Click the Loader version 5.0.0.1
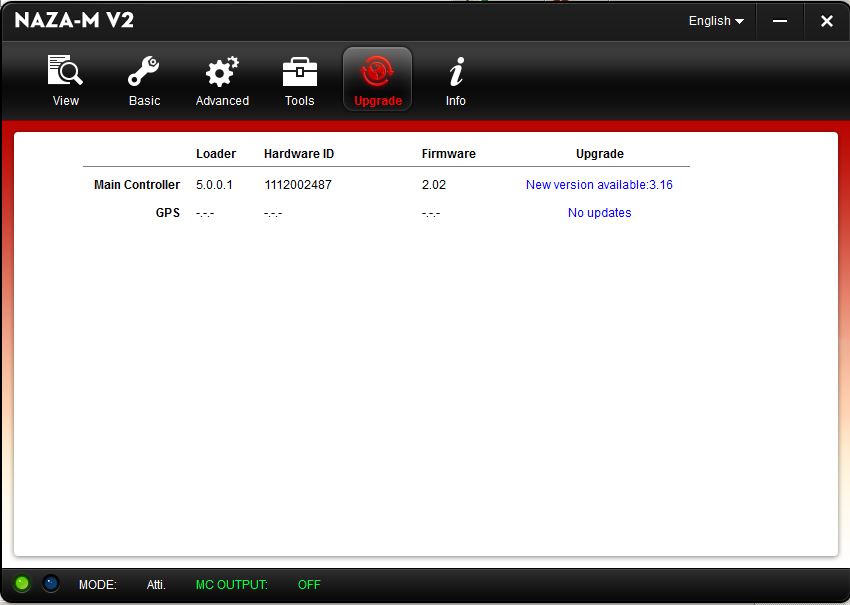850x605 pixels. (214, 185)
